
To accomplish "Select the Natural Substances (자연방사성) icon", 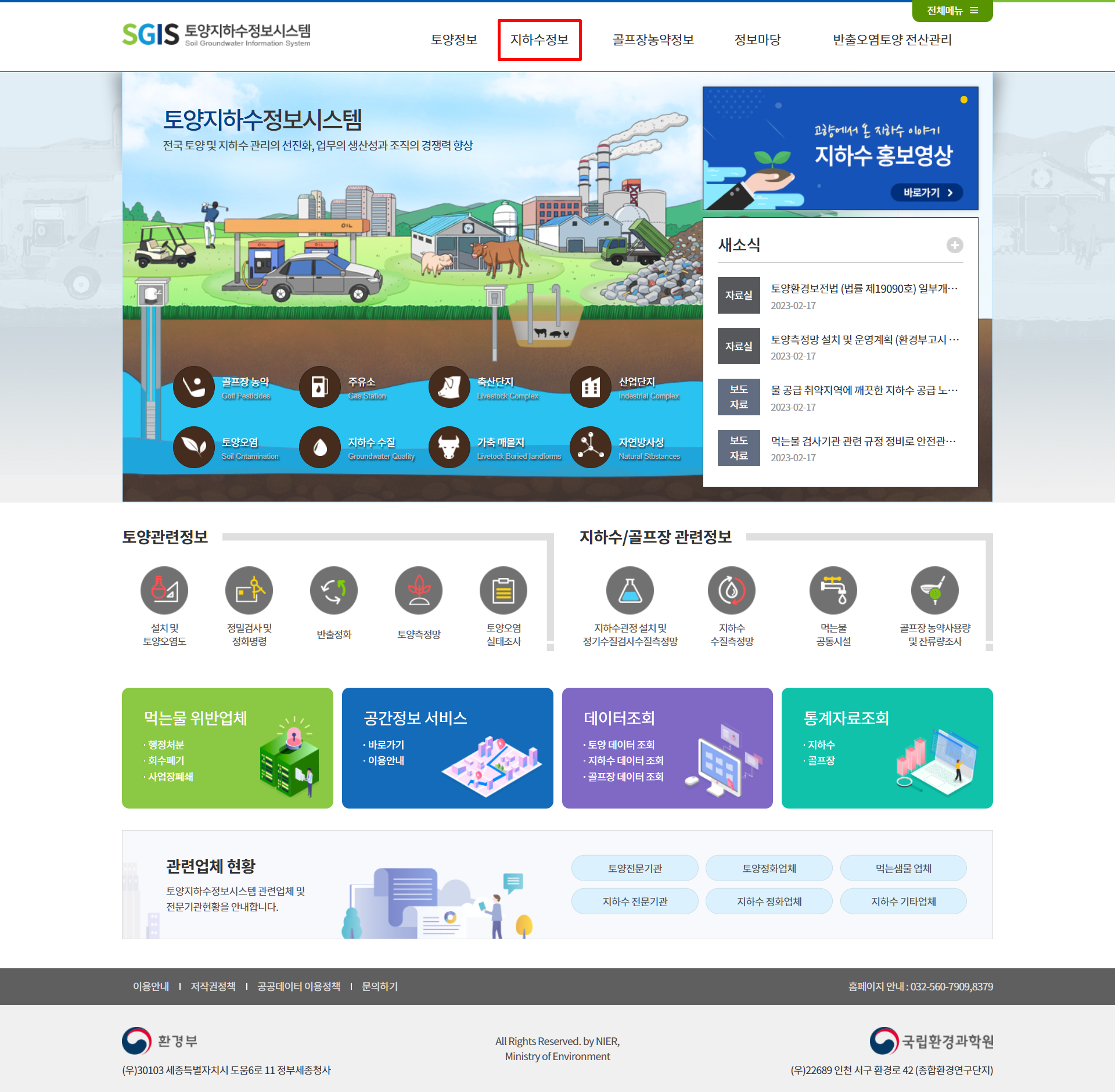I will click(x=591, y=447).
